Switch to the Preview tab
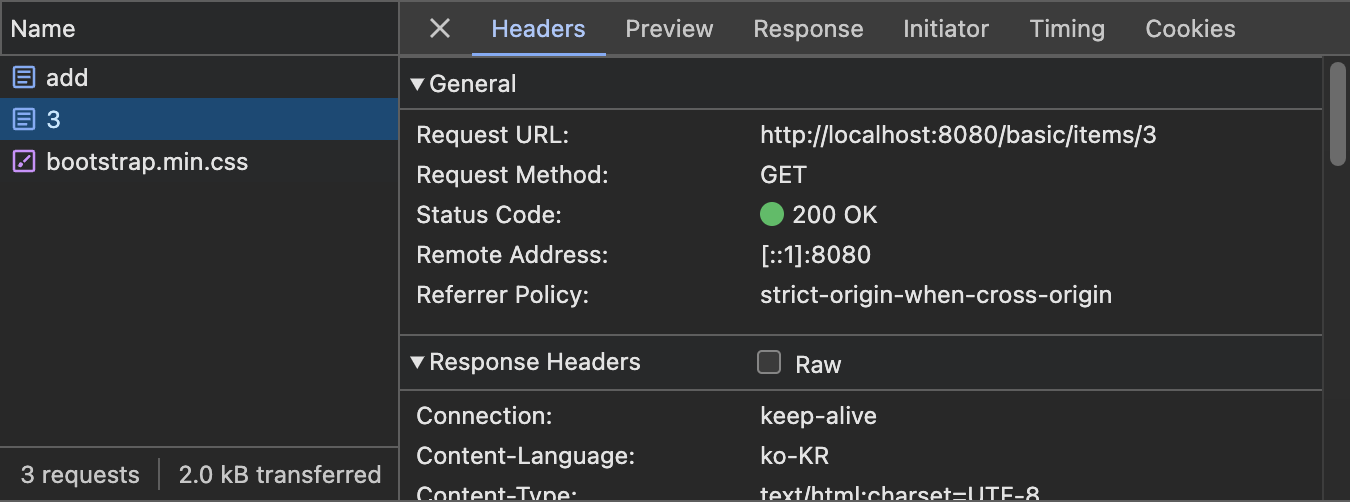The image size is (1350, 502). (x=669, y=29)
